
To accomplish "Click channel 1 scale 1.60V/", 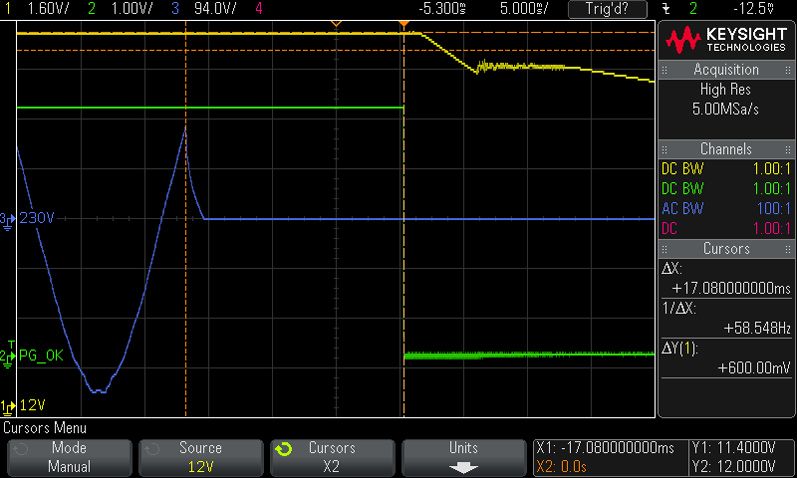I will [x=47, y=8].
